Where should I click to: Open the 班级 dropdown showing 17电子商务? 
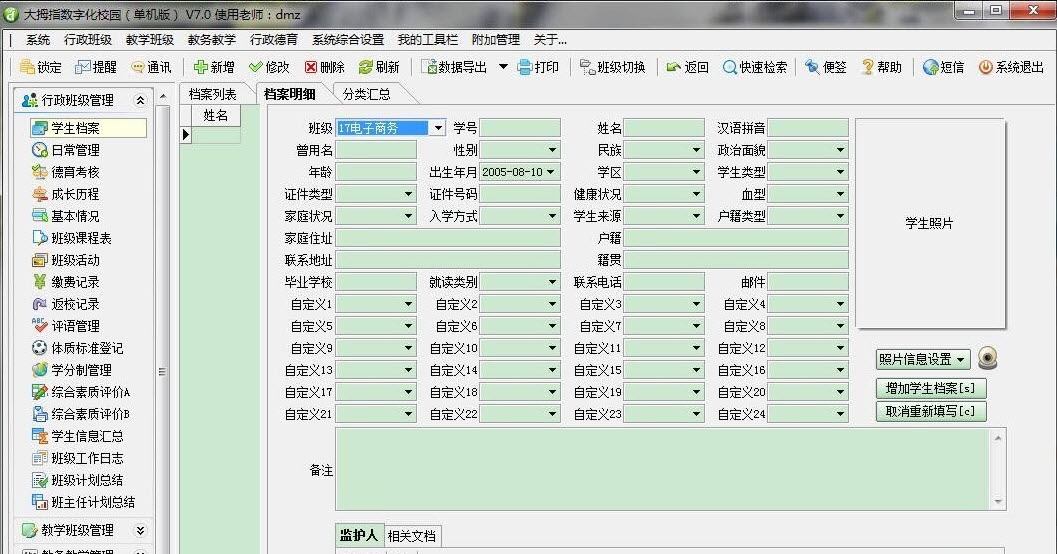click(438, 128)
